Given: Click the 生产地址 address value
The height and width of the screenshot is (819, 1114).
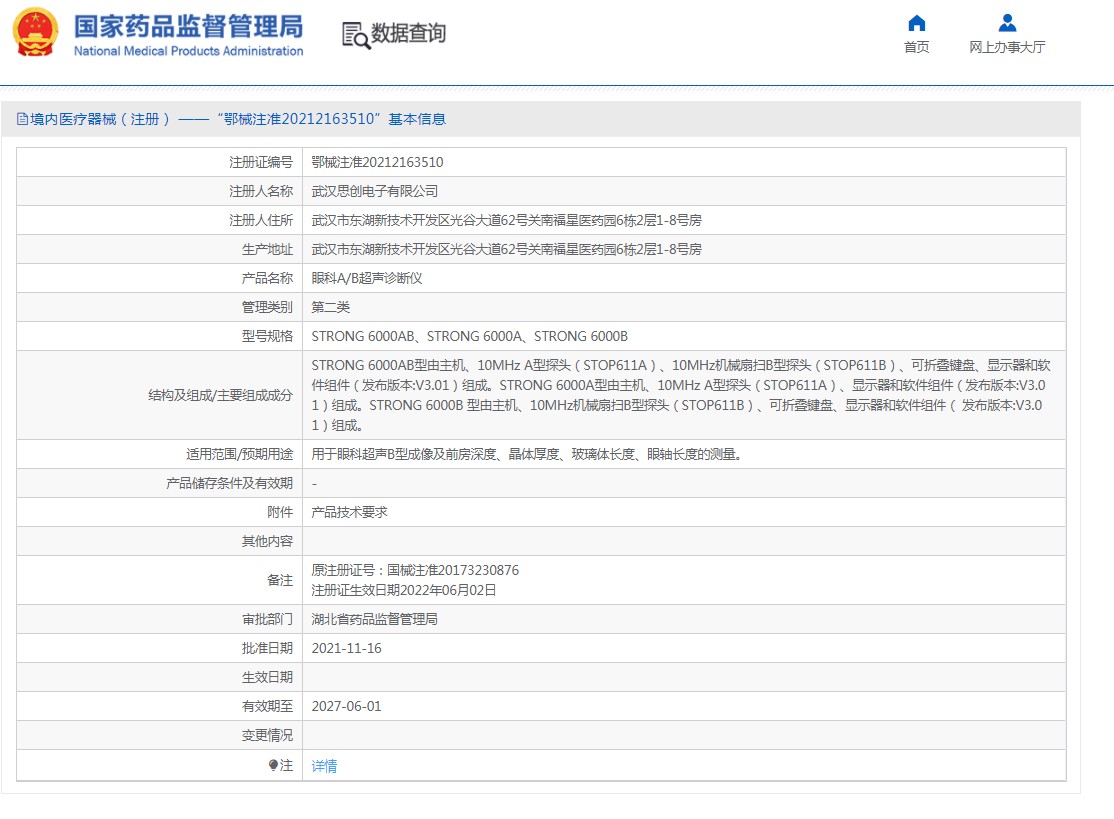Looking at the screenshot, I should [x=507, y=249].
